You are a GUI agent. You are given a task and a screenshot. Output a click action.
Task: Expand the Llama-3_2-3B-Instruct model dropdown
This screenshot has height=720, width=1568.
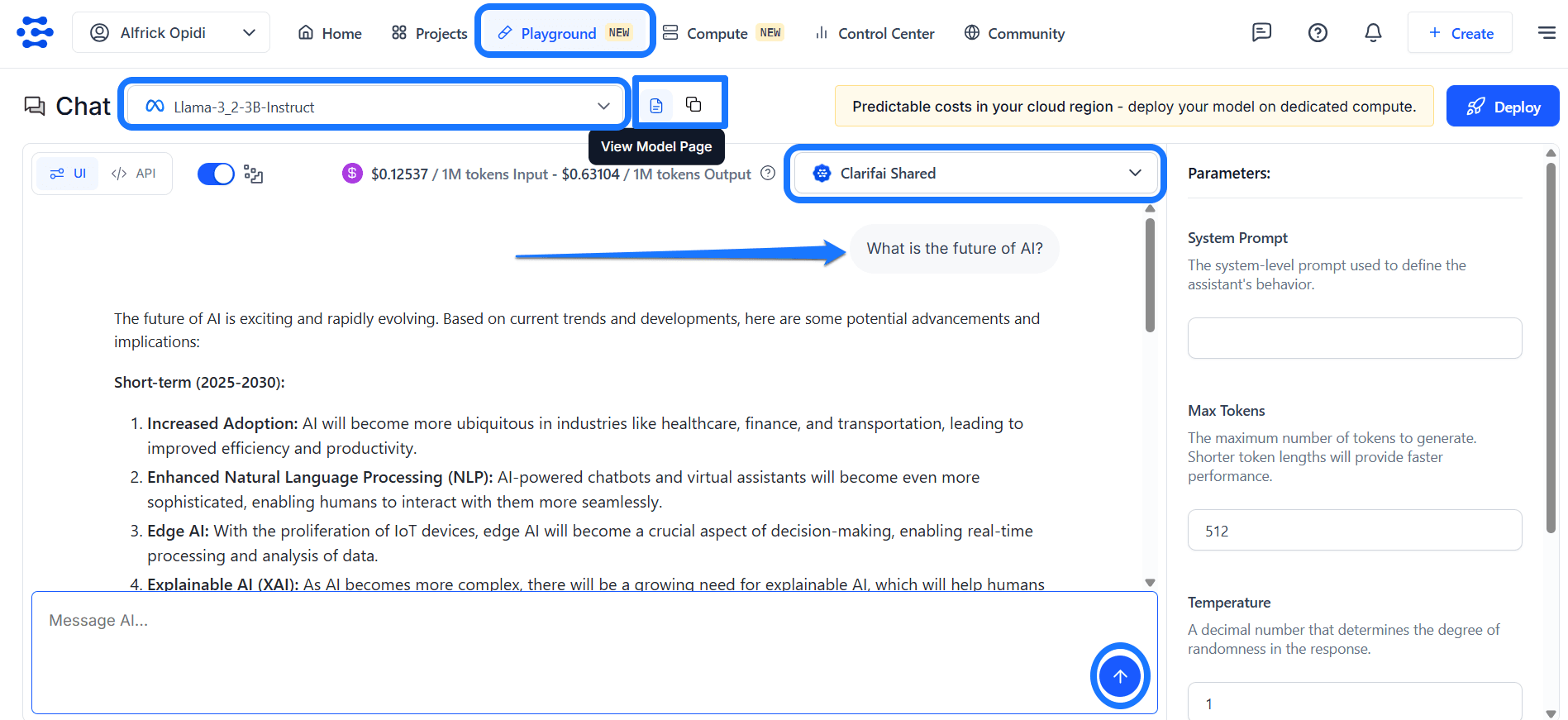376,106
